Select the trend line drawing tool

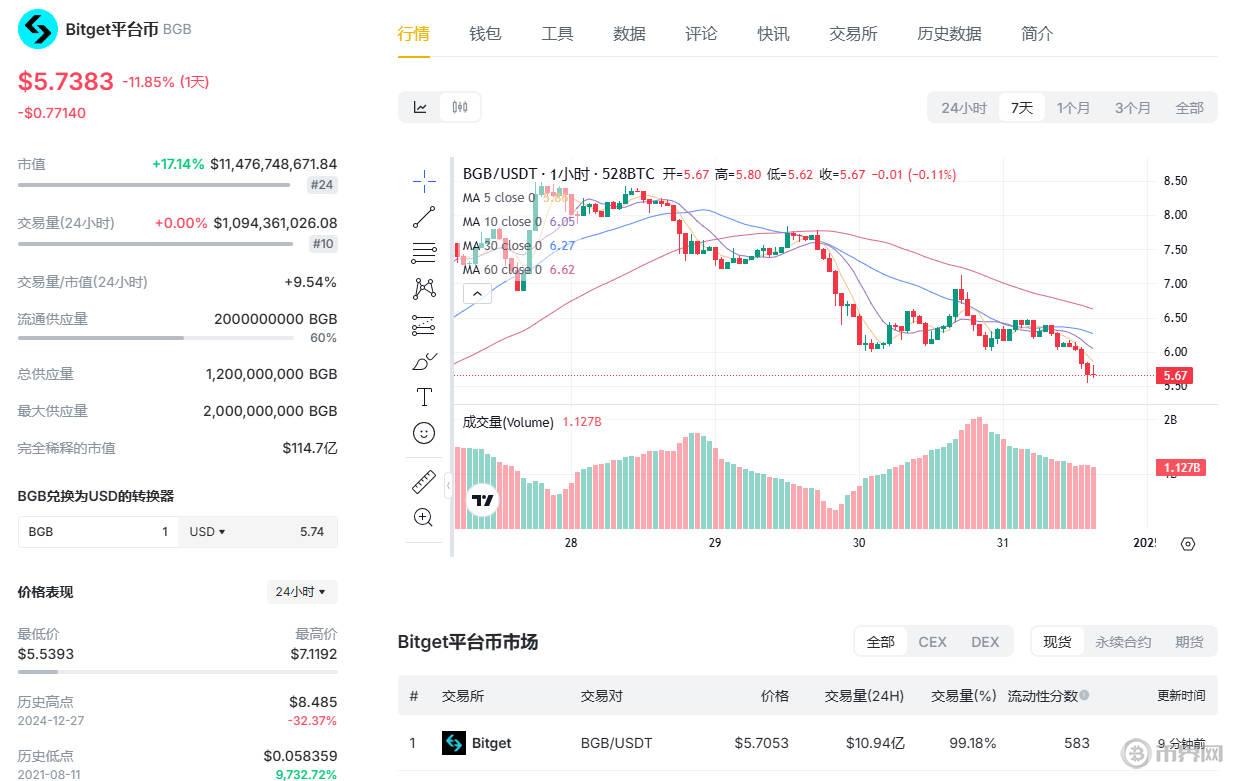pyautogui.click(x=424, y=217)
